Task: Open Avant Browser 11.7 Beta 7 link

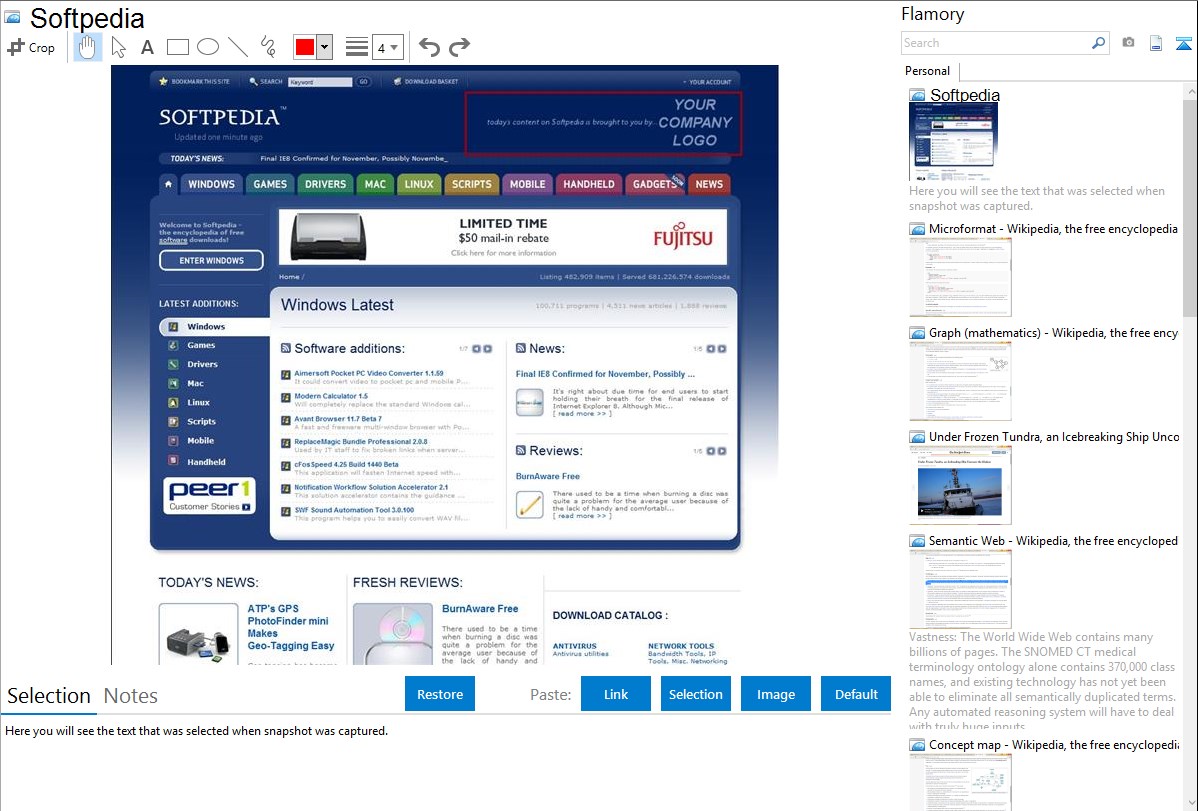Action: 338,419
